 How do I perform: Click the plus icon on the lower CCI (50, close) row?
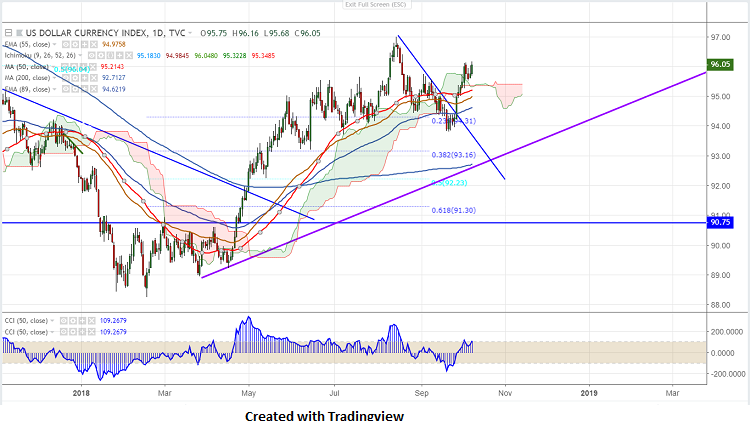click(82, 332)
